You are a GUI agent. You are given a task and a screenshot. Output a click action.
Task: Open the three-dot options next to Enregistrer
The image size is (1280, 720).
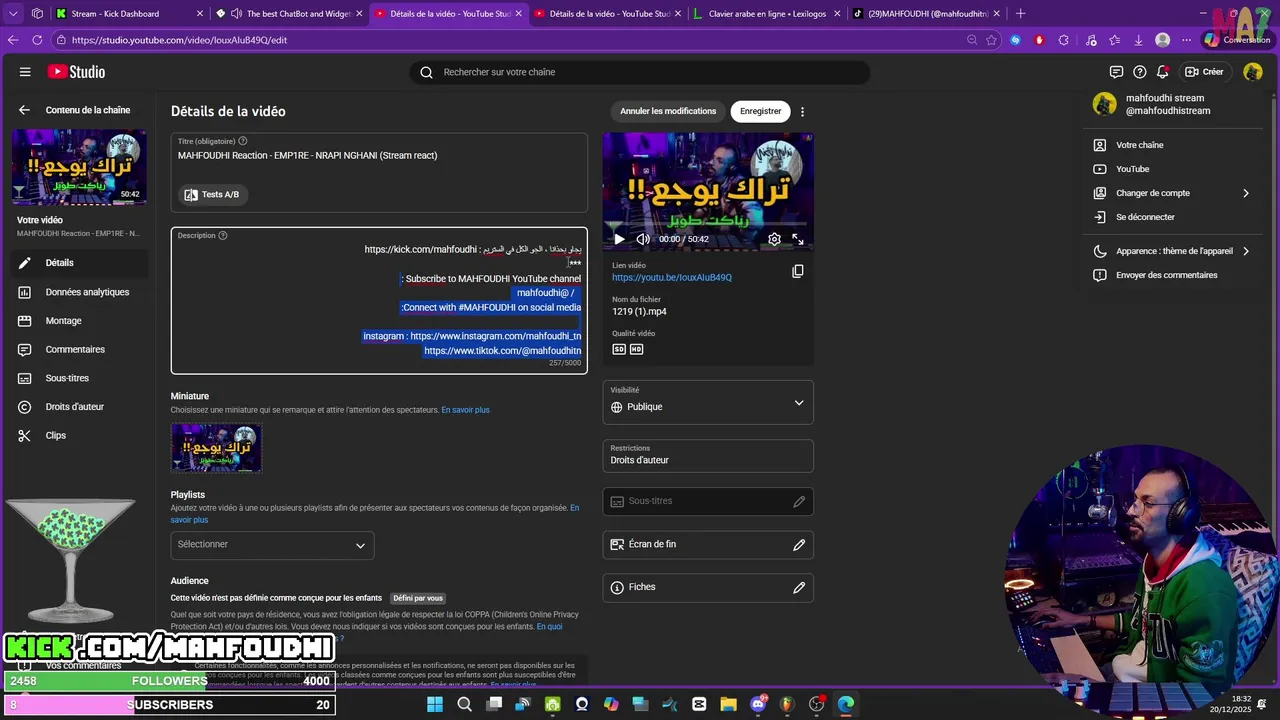802,112
